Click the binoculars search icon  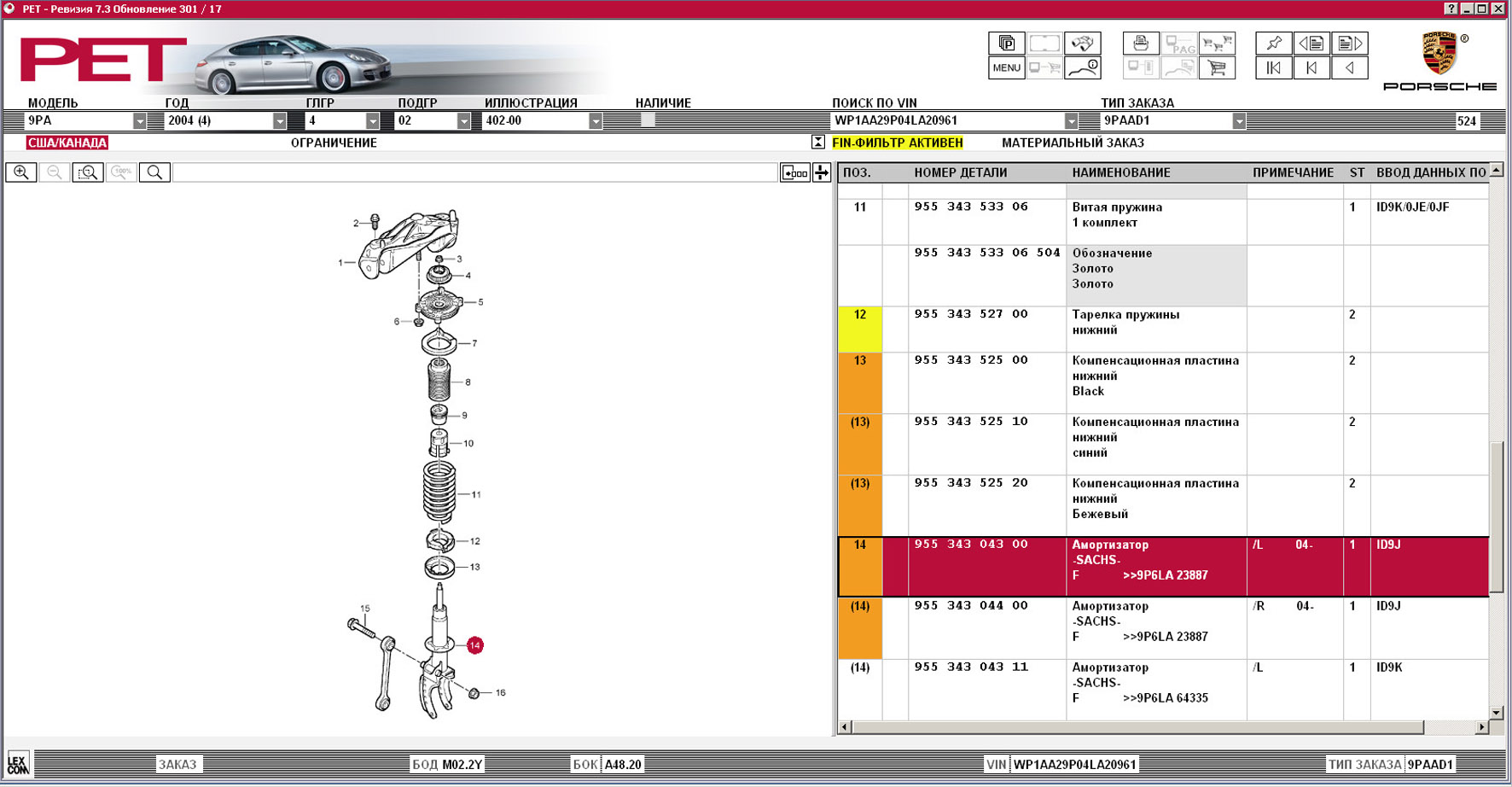click(1082, 44)
